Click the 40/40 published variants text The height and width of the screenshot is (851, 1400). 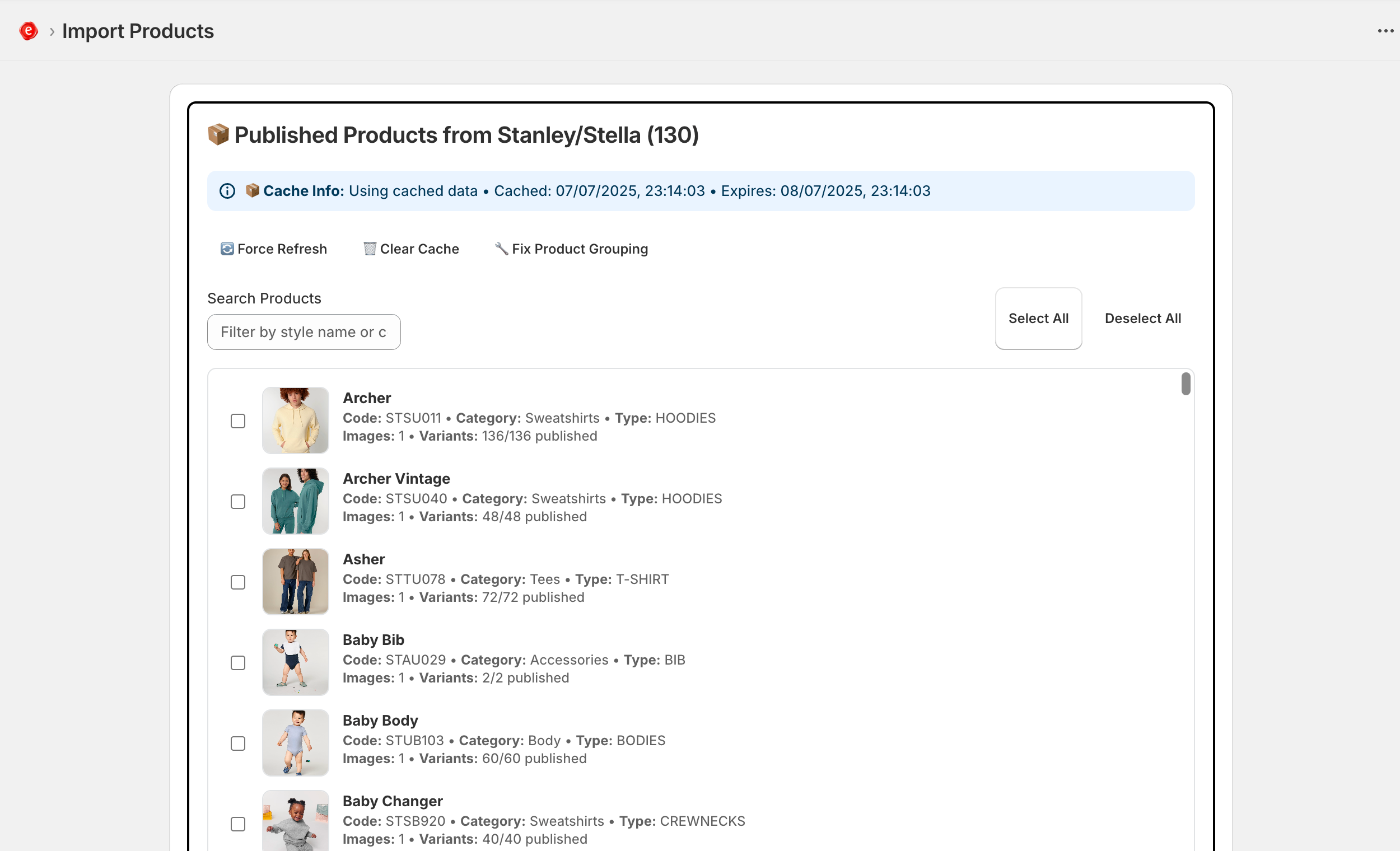[535, 840]
